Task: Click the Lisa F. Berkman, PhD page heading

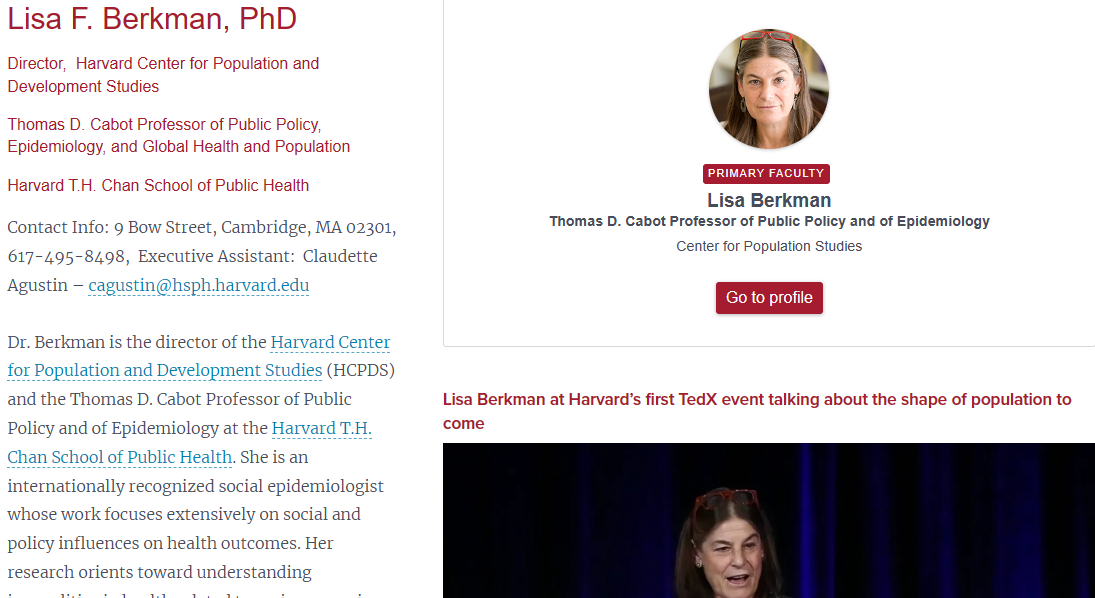Action: [152, 19]
